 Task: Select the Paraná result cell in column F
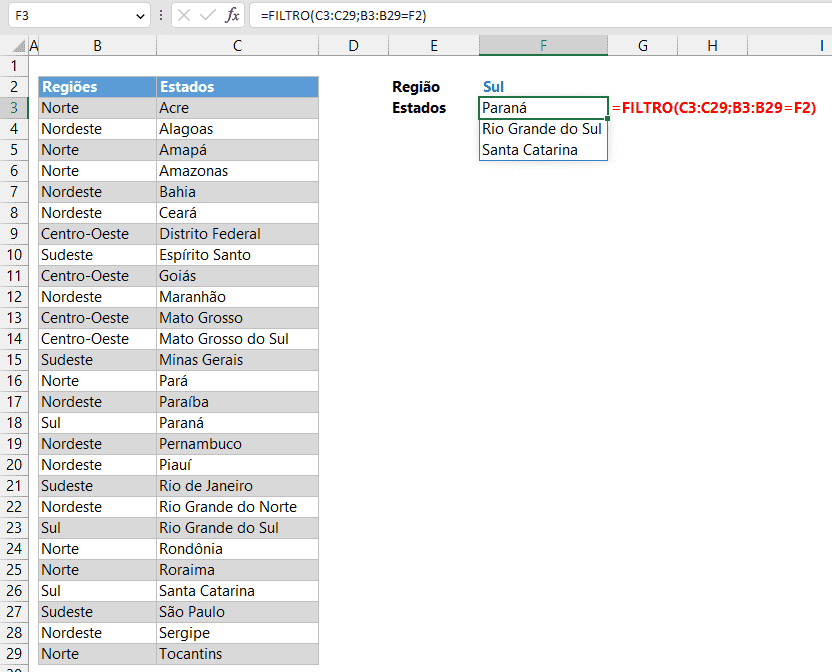543,108
